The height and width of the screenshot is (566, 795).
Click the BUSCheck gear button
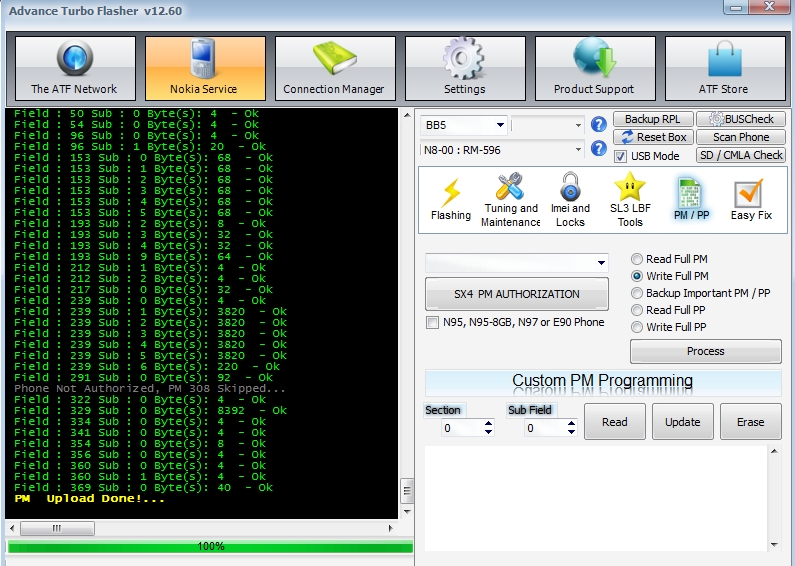coord(741,119)
